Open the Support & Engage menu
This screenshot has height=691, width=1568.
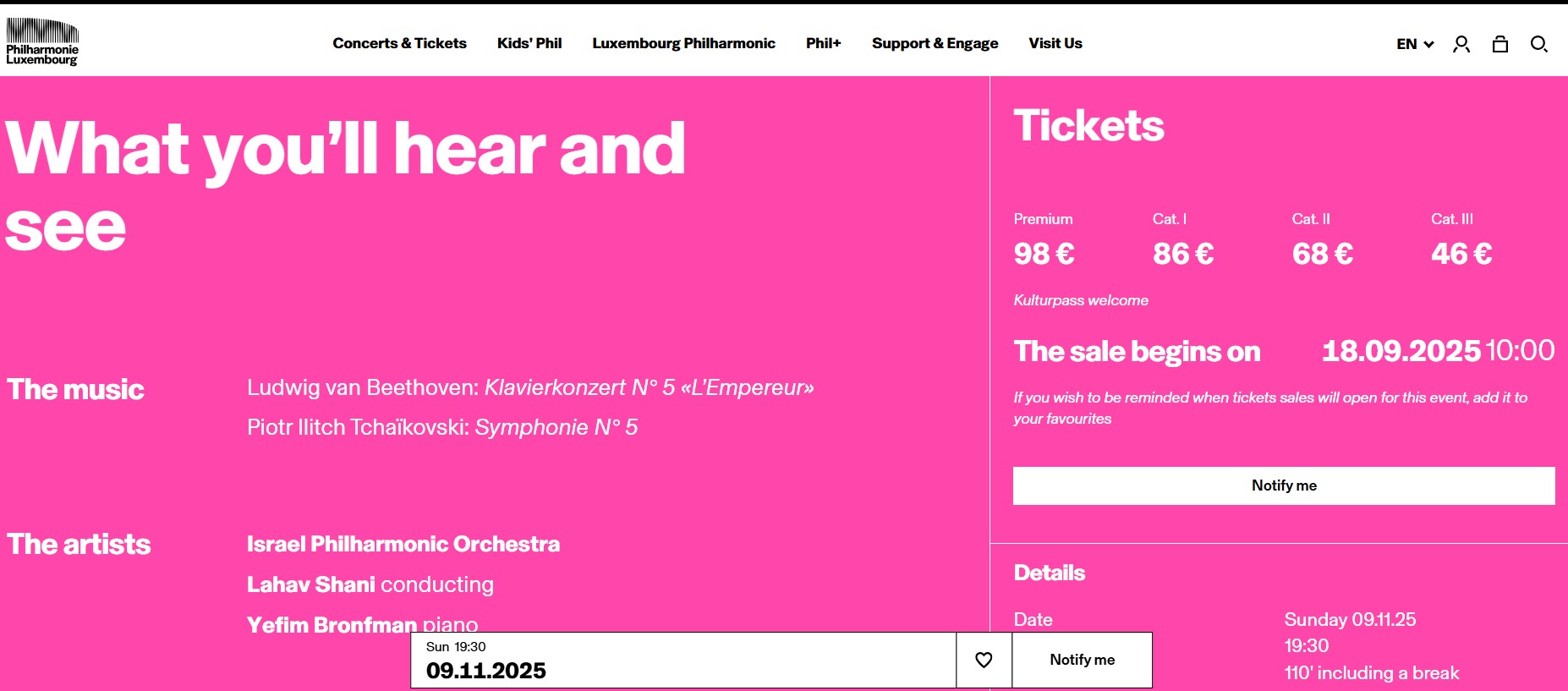[935, 43]
